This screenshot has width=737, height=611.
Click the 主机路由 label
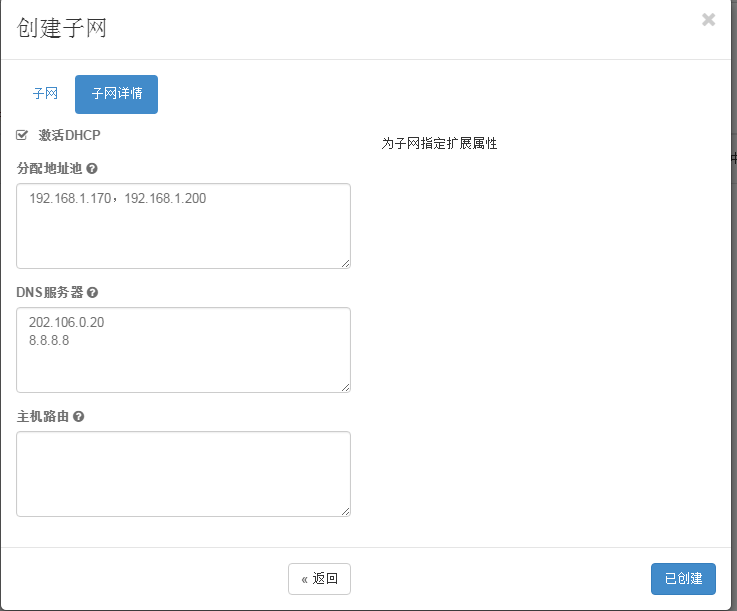pyautogui.click(x=43, y=416)
